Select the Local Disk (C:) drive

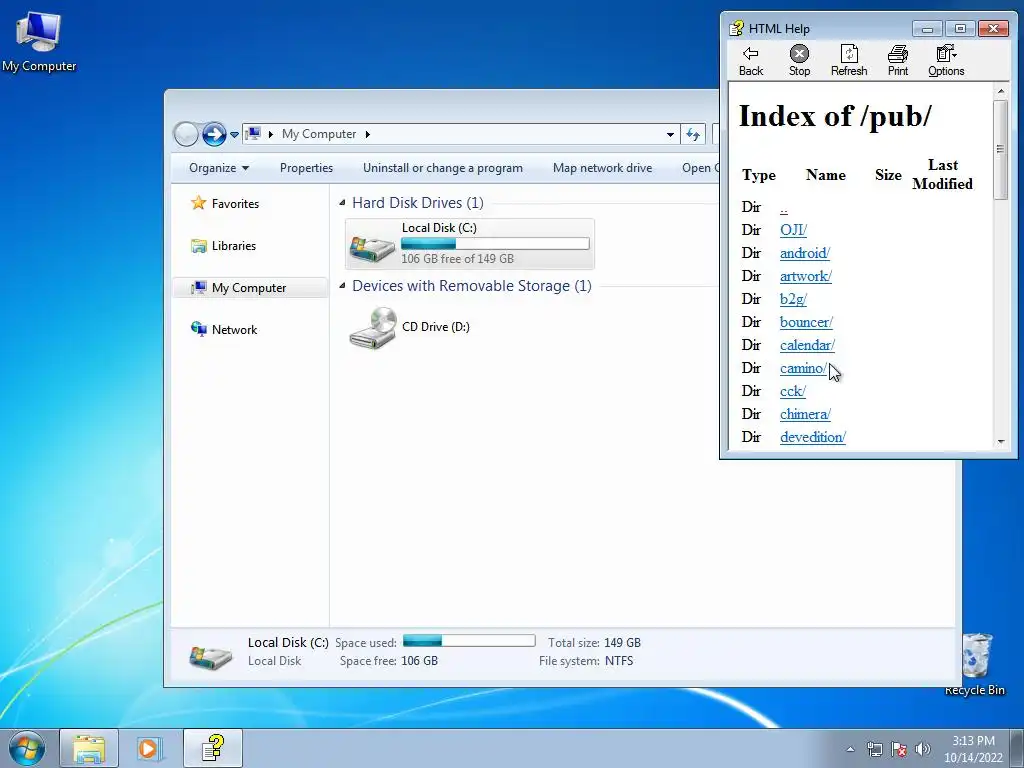[x=470, y=244]
